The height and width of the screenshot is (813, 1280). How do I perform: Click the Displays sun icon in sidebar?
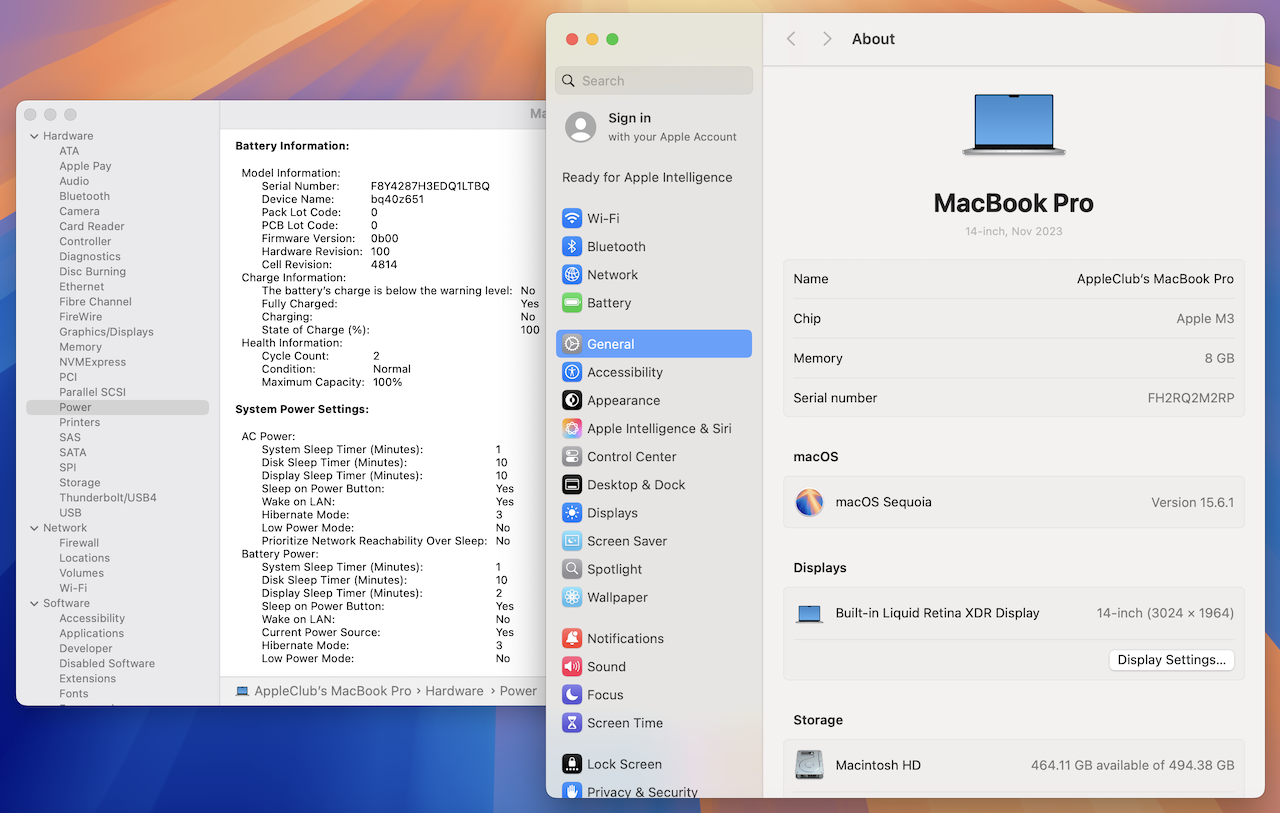tap(572, 513)
